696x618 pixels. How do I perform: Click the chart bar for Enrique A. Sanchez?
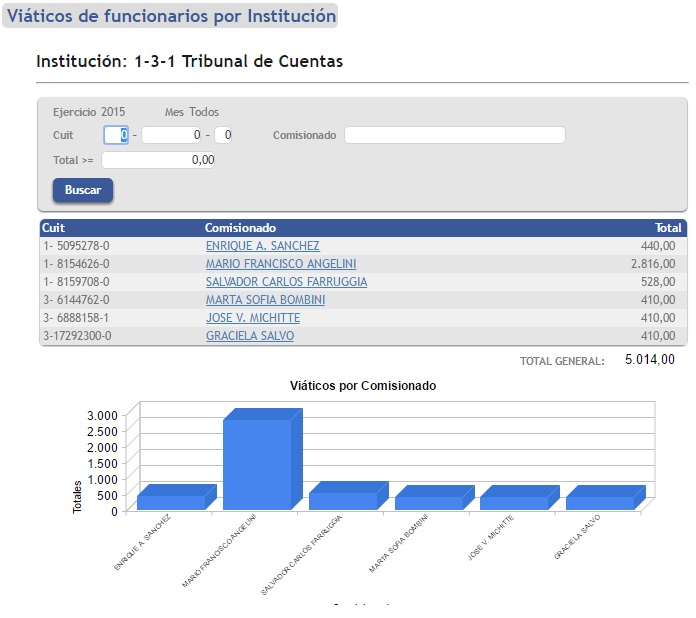[x=172, y=500]
